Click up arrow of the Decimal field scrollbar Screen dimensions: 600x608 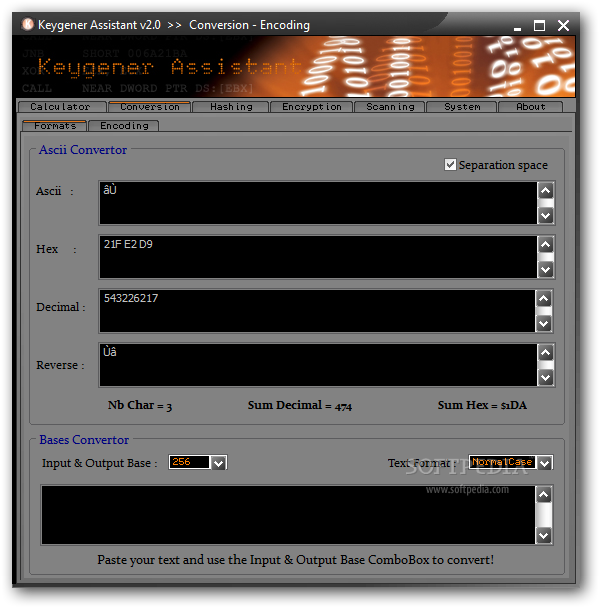tap(544, 298)
